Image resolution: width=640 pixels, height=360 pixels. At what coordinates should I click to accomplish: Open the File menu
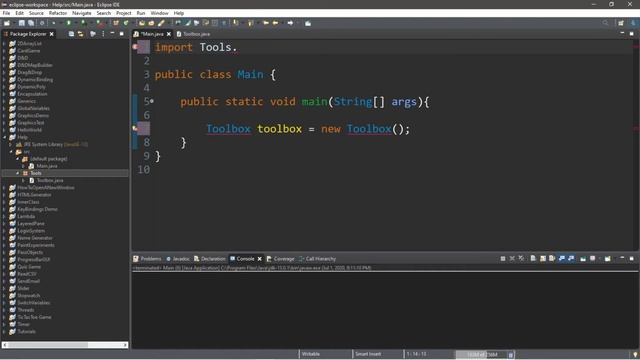pyautogui.click(x=7, y=13)
